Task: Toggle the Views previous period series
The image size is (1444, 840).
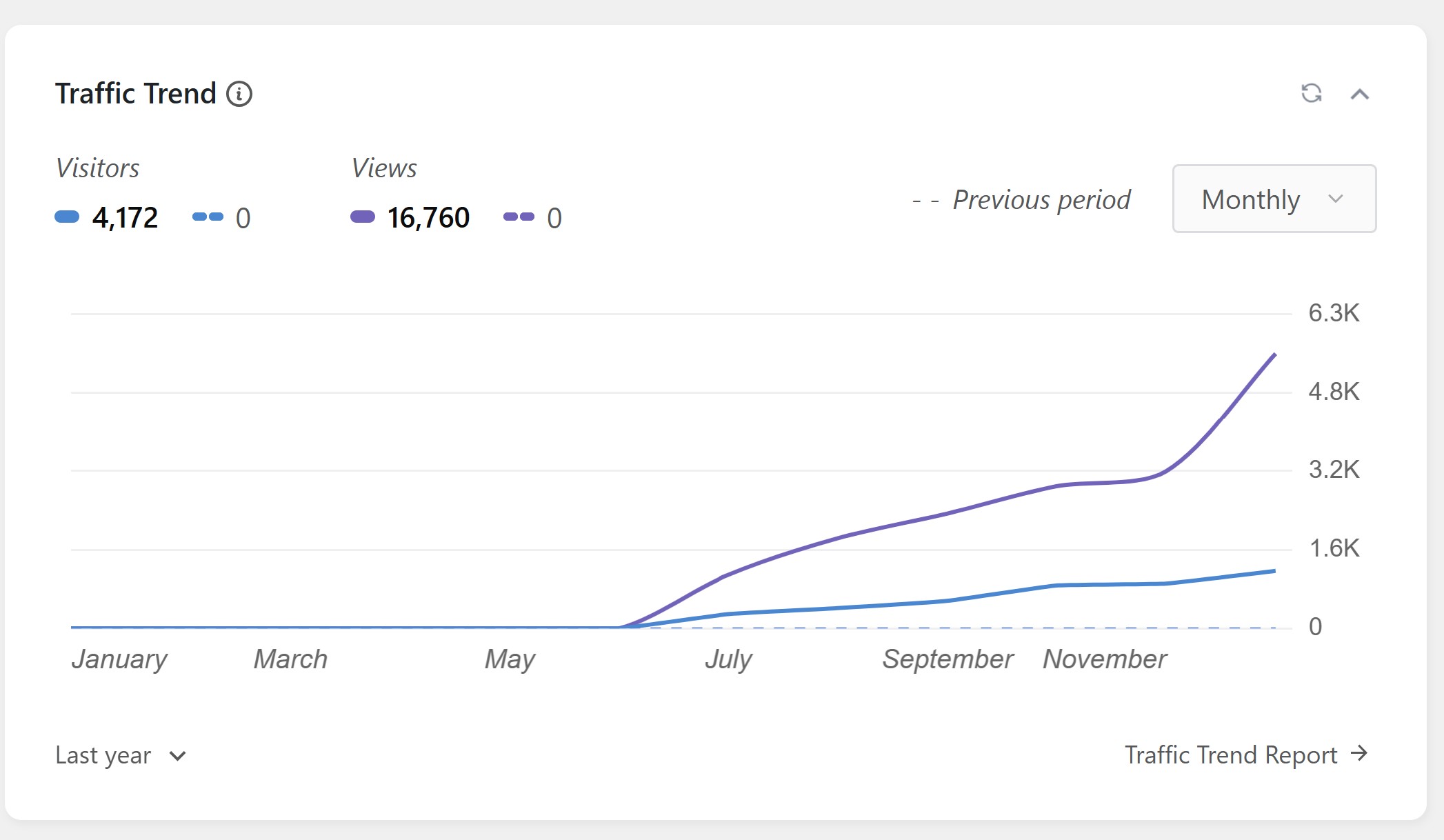Action: pos(533,218)
